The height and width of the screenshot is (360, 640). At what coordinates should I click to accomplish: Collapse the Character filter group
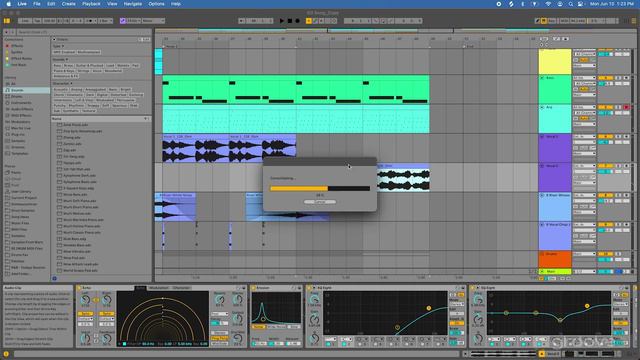click(61, 84)
